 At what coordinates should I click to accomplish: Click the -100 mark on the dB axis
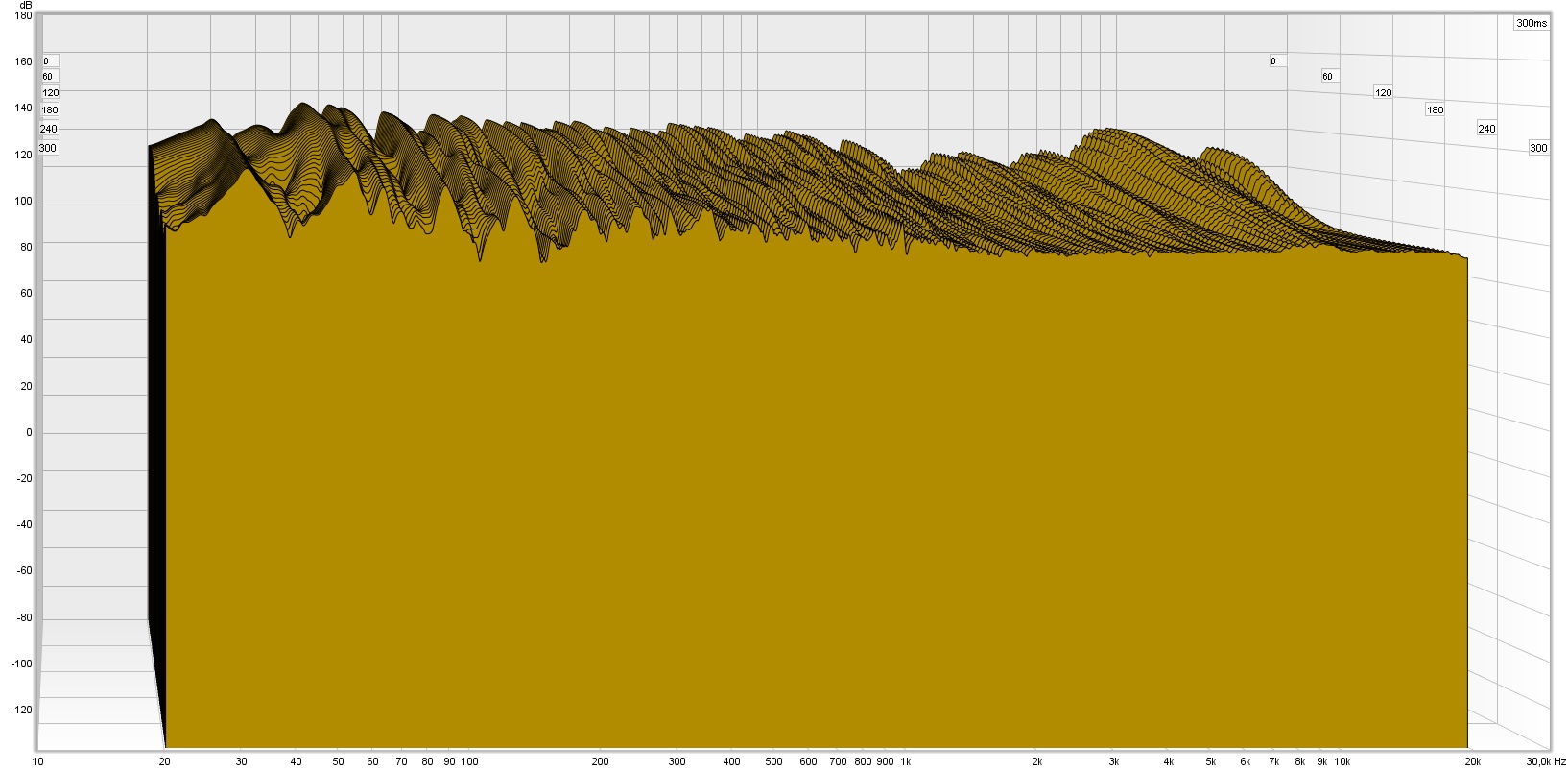[23, 664]
